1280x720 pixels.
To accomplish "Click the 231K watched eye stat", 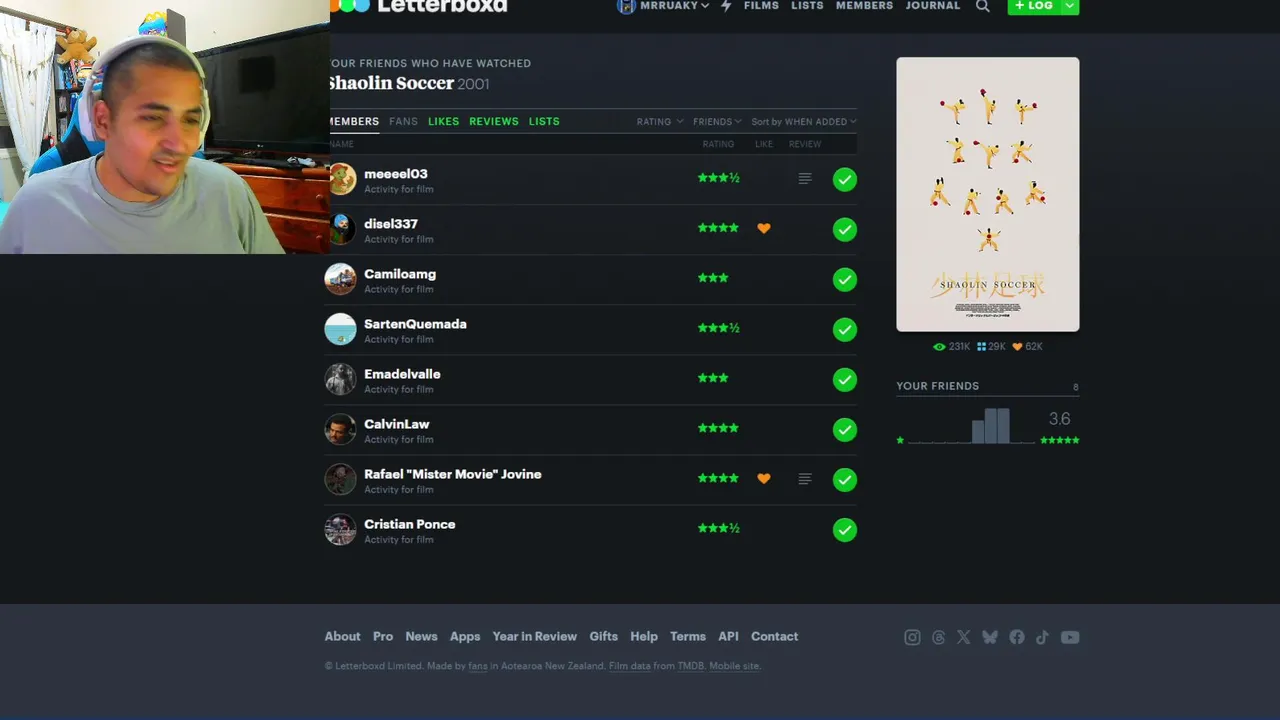I will coord(951,347).
